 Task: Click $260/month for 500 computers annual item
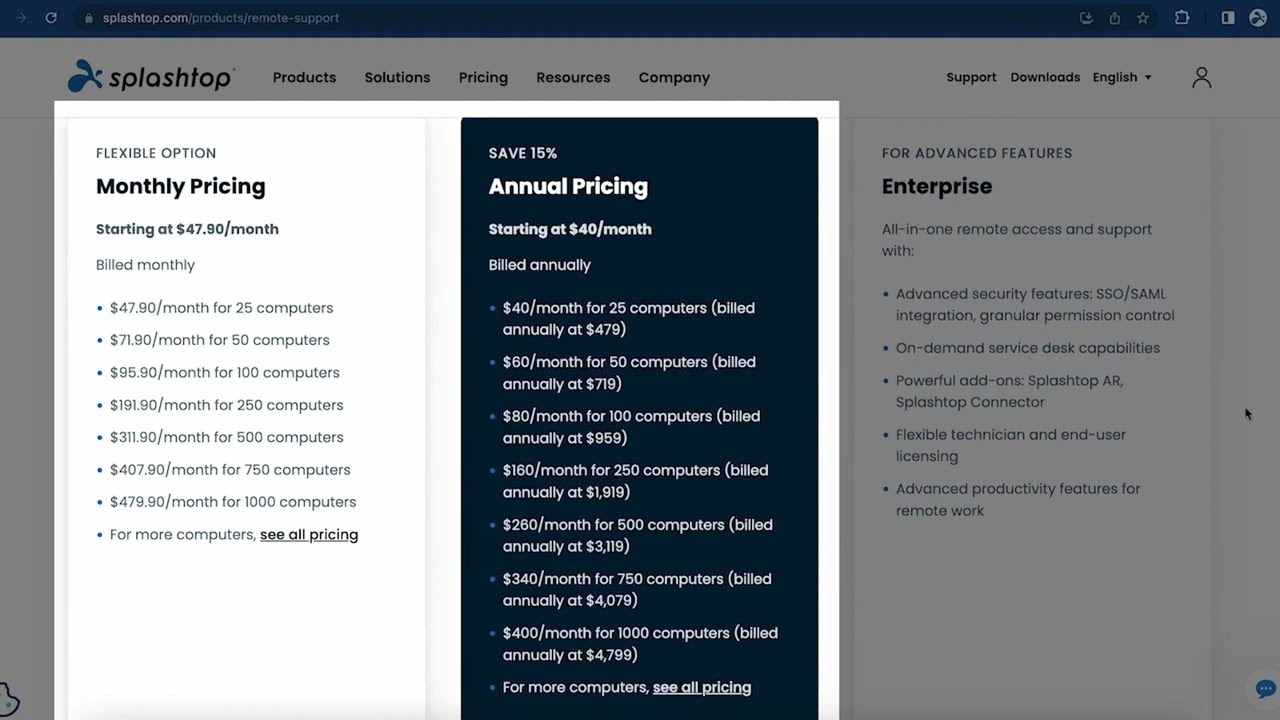pos(637,535)
